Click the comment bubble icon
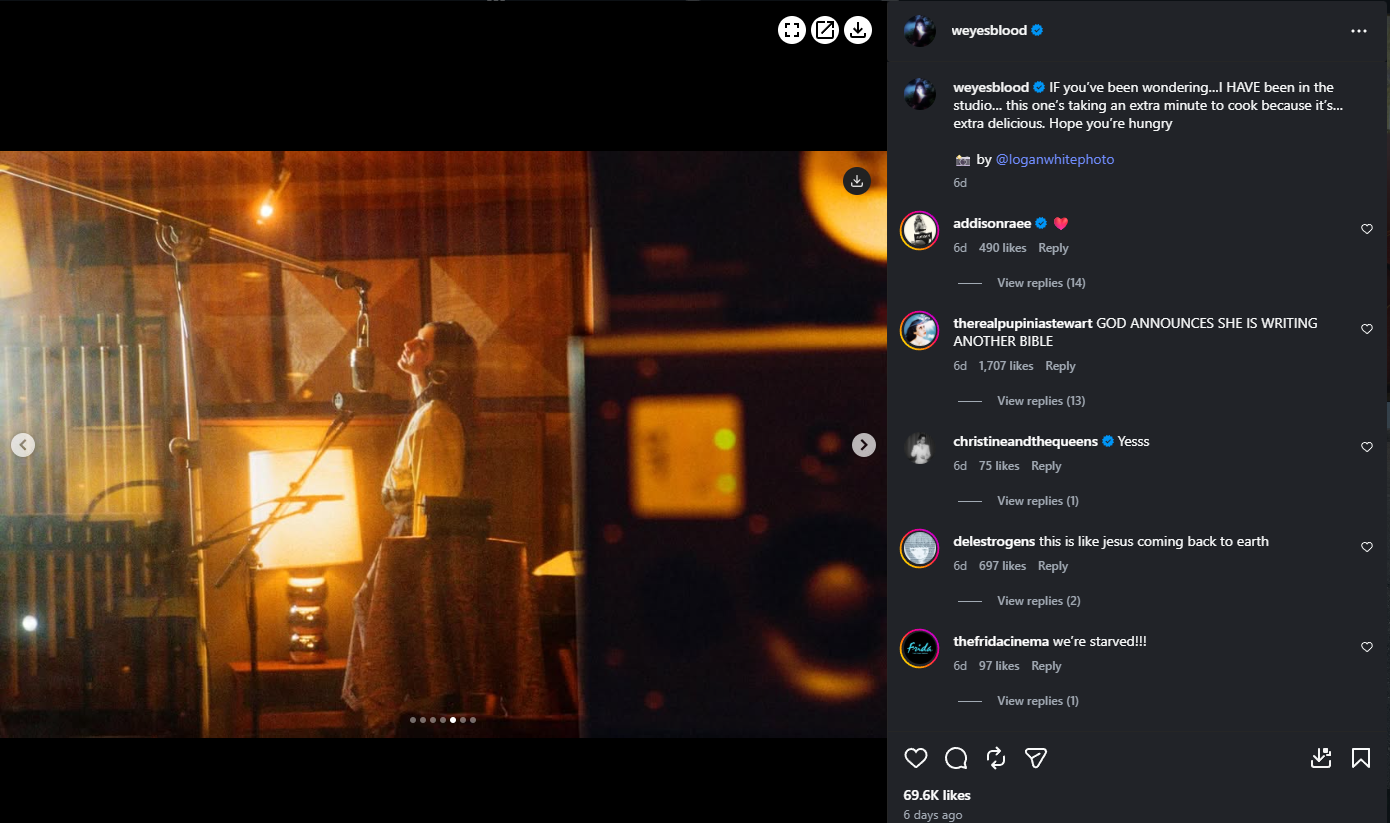This screenshot has height=823, width=1390. (x=956, y=758)
